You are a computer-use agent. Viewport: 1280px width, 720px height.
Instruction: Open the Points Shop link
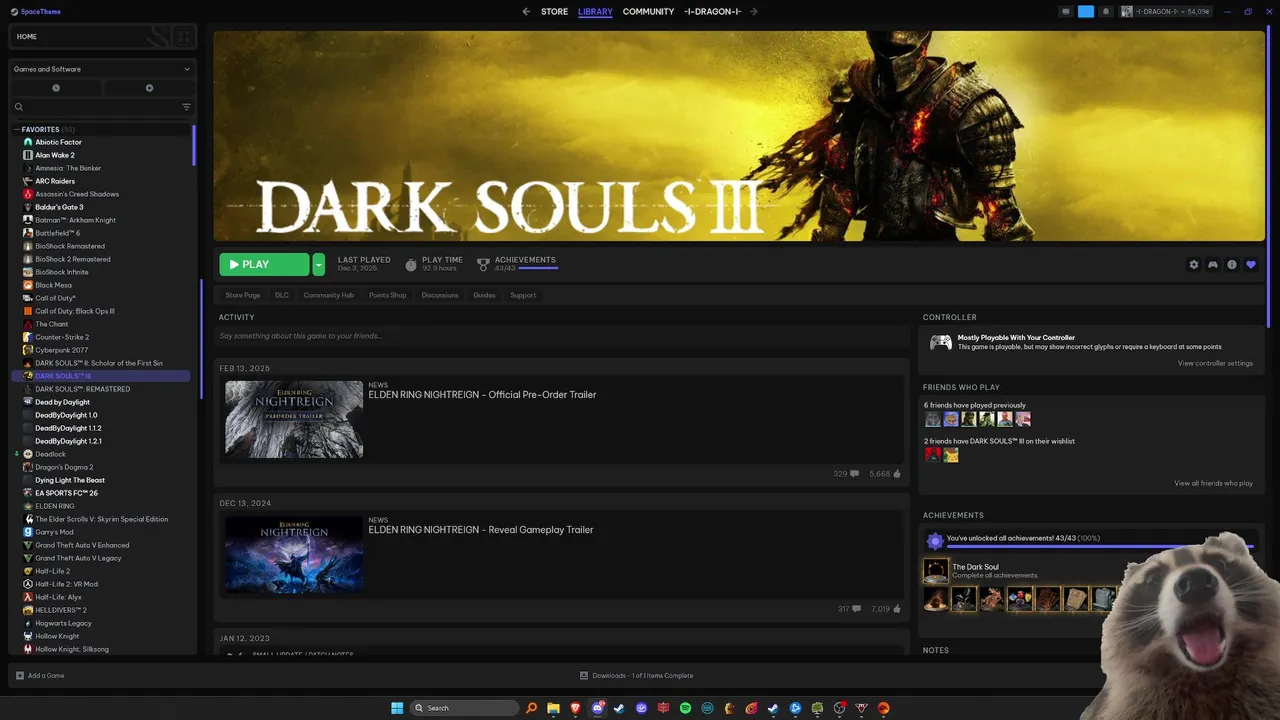tap(388, 295)
